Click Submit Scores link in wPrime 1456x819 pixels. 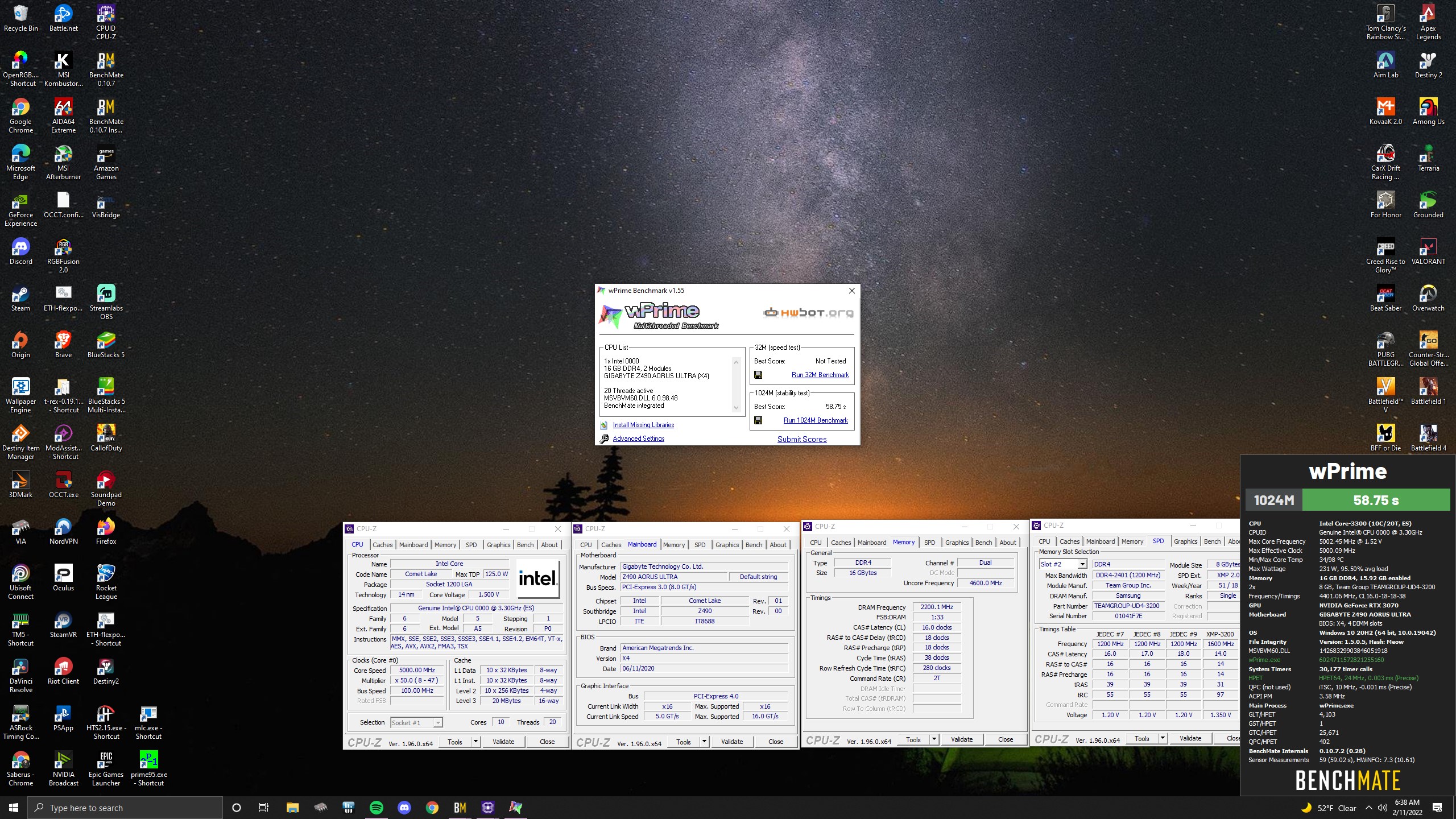pyautogui.click(x=802, y=439)
